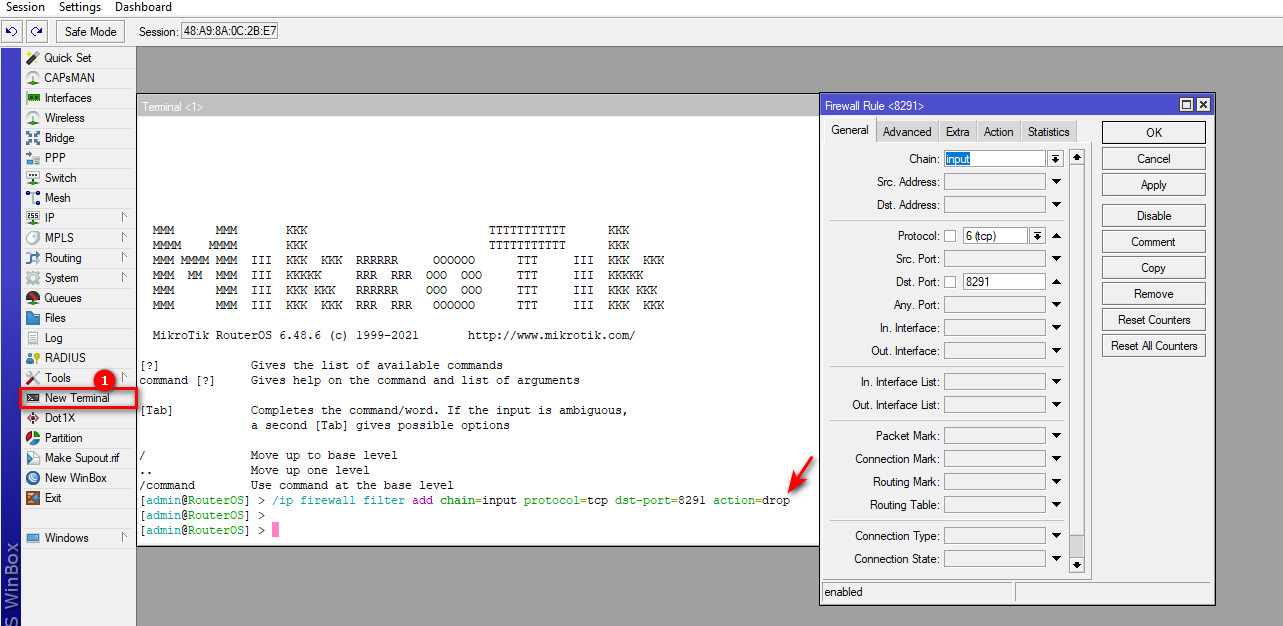1283x626 pixels.
Task: Toggle the Protocol invert checkbox
Action: [x=950, y=236]
